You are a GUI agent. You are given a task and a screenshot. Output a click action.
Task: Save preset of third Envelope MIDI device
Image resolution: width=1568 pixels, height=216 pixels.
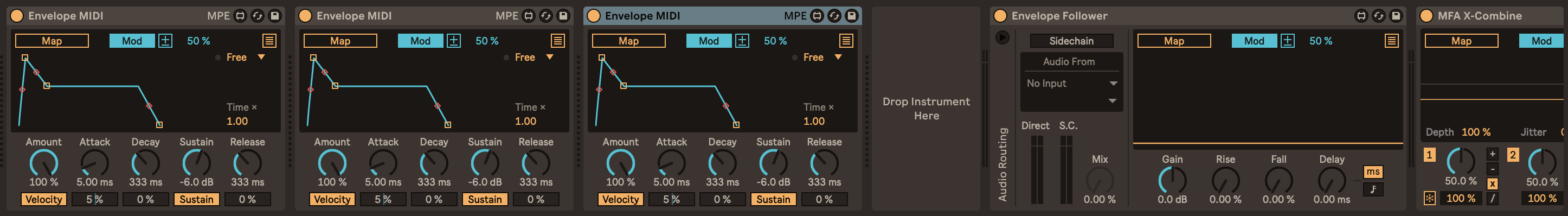coord(852,16)
